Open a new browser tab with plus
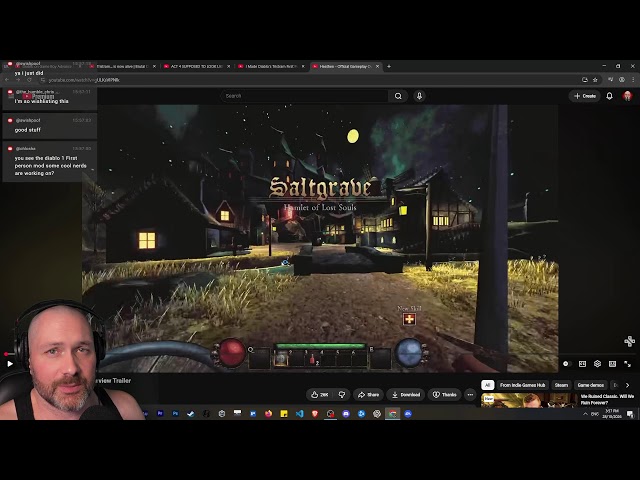The height and width of the screenshot is (480, 640). [x=389, y=66]
